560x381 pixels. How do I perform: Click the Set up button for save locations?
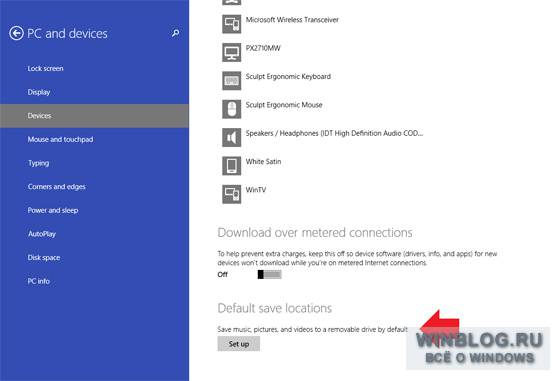239,344
